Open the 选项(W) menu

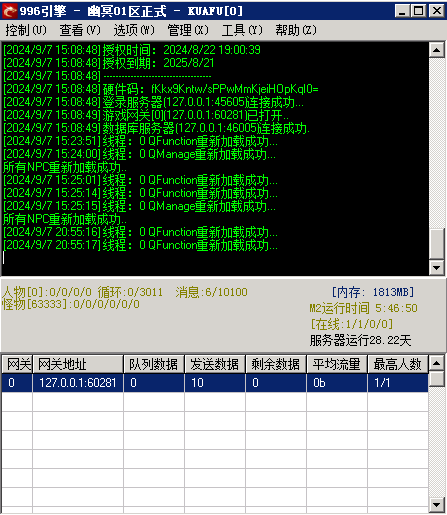point(134,30)
